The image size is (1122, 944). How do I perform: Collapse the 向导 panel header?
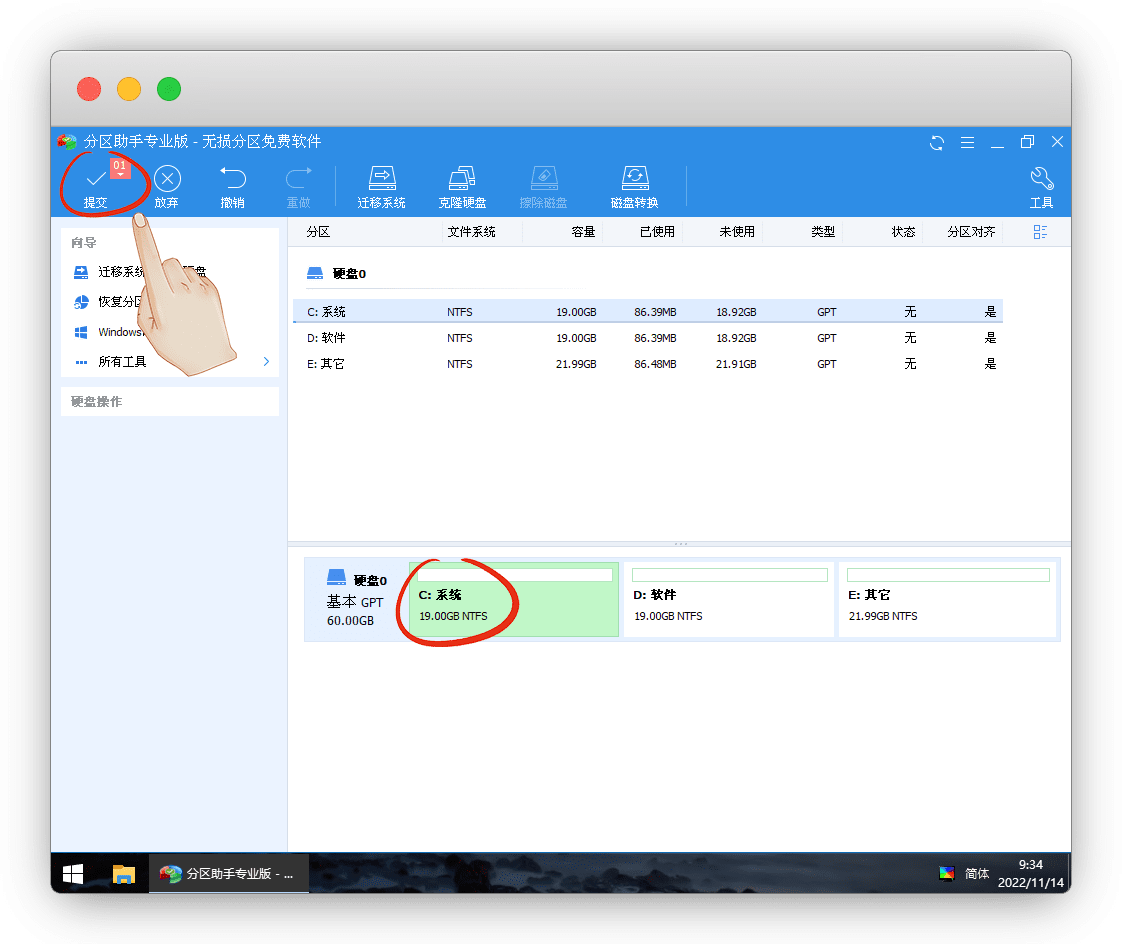click(x=169, y=242)
